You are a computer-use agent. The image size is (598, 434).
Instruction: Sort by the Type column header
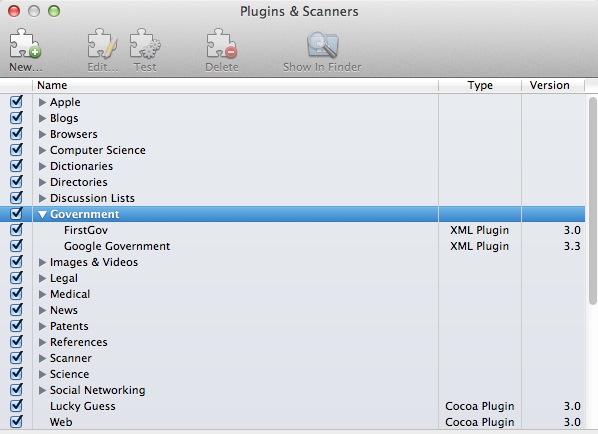point(480,85)
